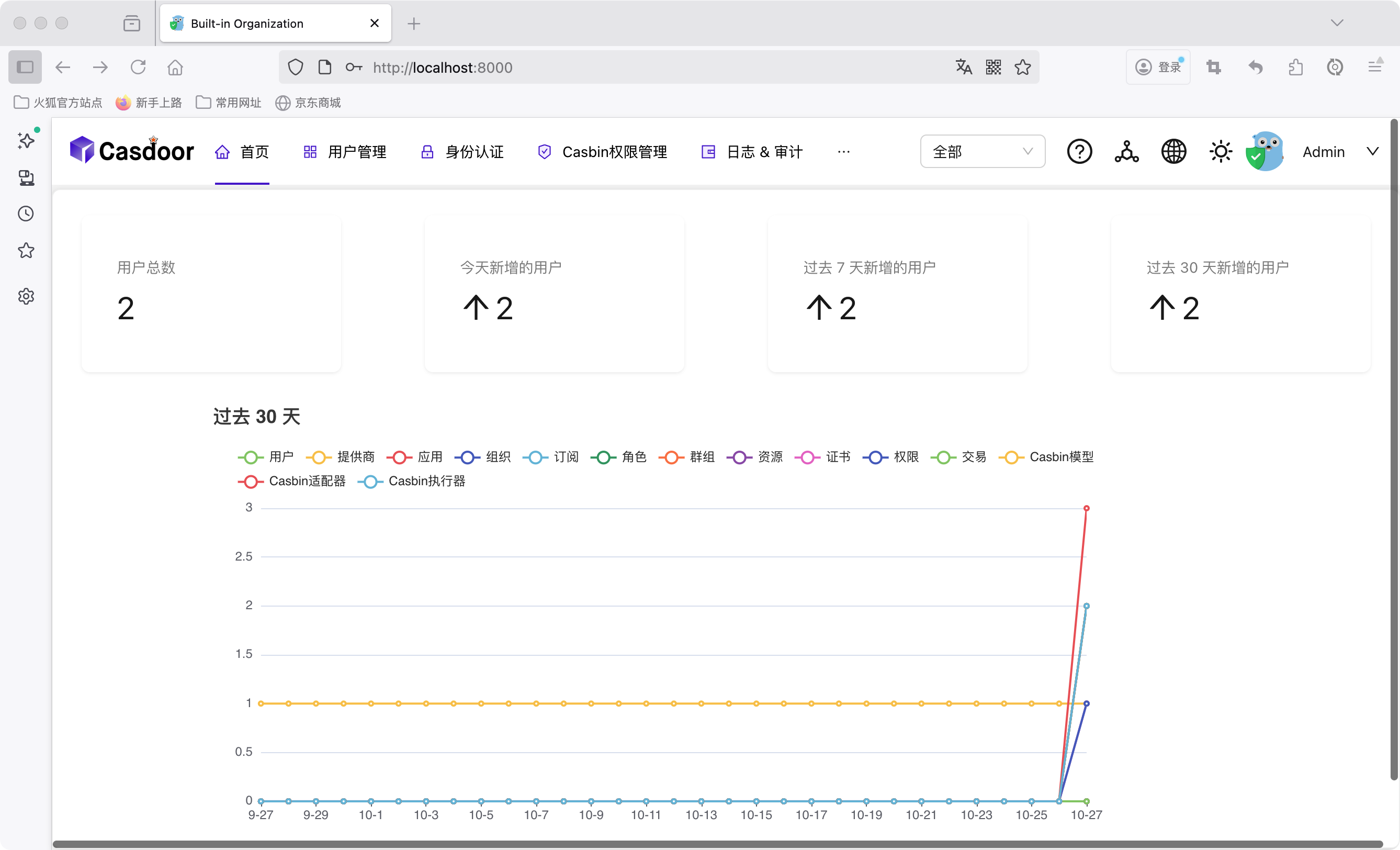Viewport: 1400px width, 850px height.
Task: Toggle the theme sun icon
Action: coord(1220,152)
